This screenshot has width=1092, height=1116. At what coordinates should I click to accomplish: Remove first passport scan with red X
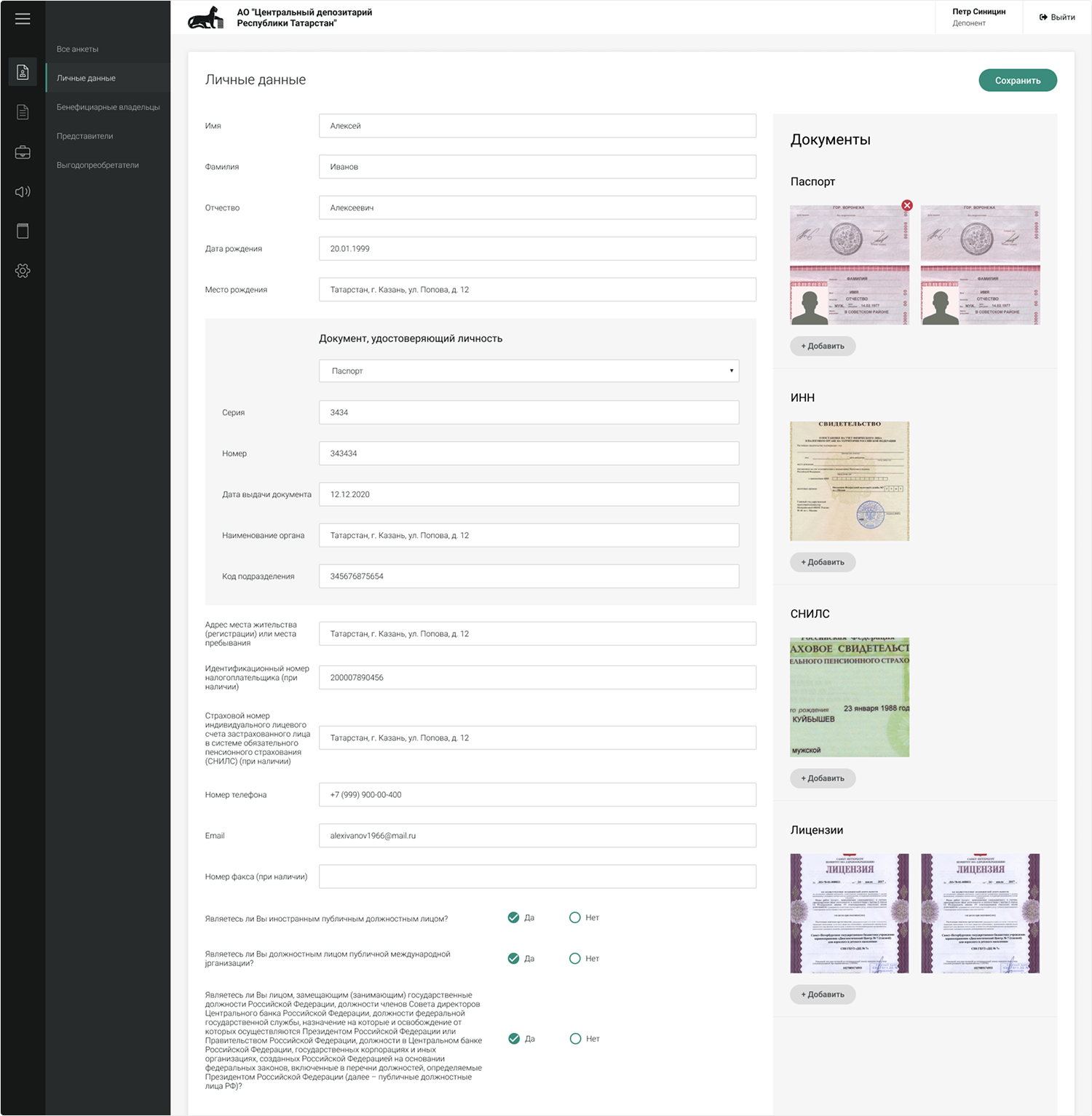click(x=907, y=205)
